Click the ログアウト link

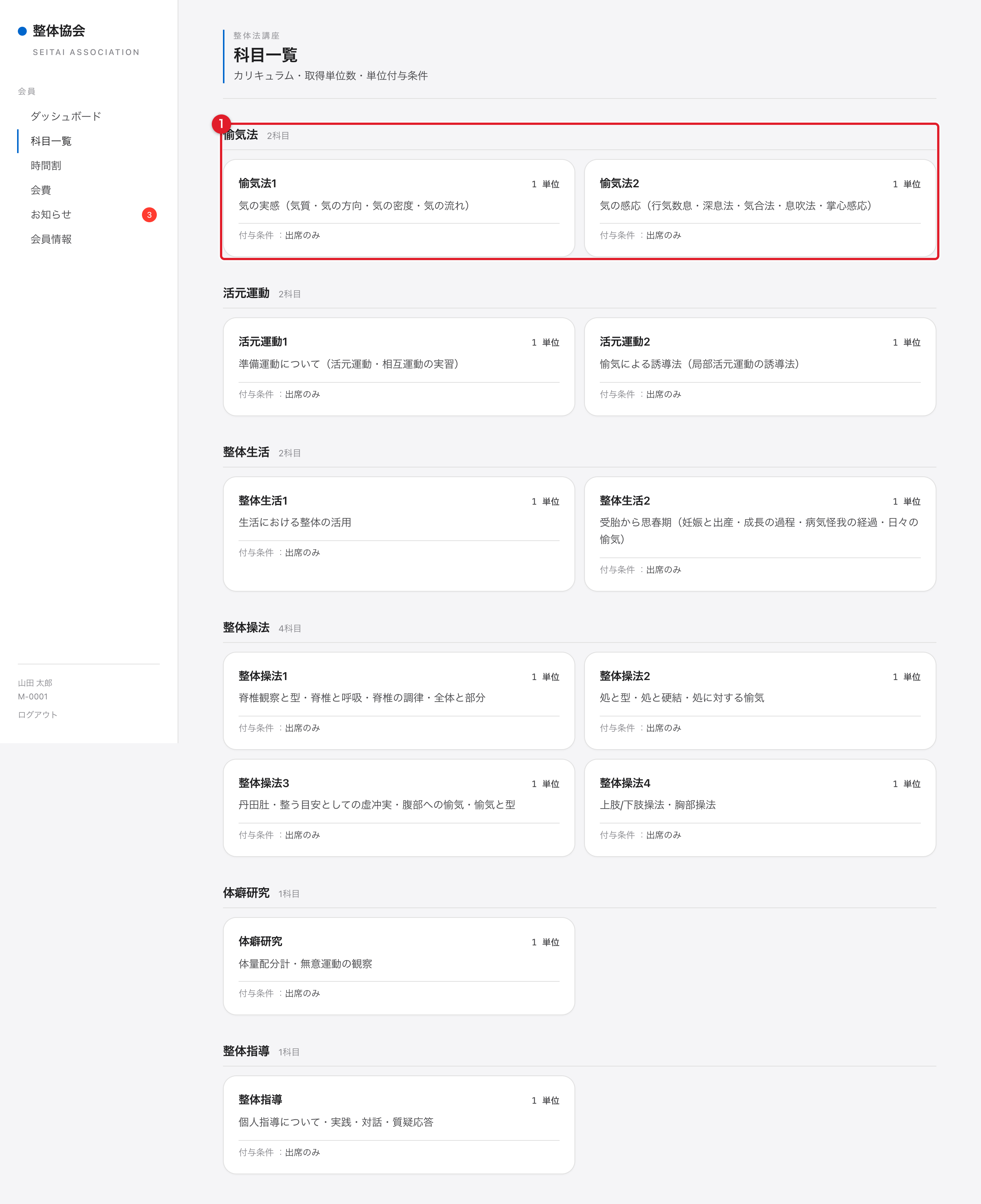tap(37, 715)
